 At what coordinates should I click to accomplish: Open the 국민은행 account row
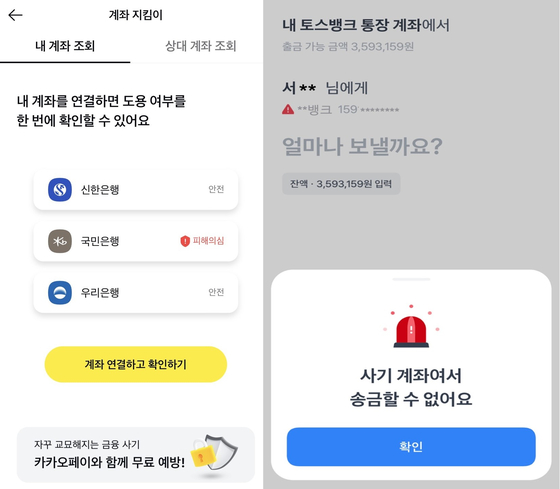click(x=136, y=241)
